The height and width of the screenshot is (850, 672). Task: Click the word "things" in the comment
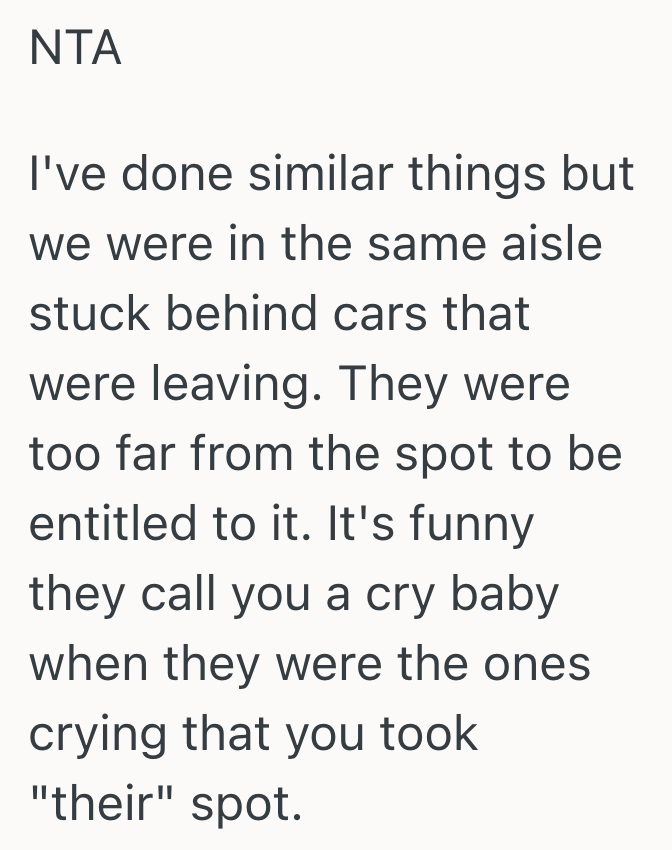(x=471, y=176)
